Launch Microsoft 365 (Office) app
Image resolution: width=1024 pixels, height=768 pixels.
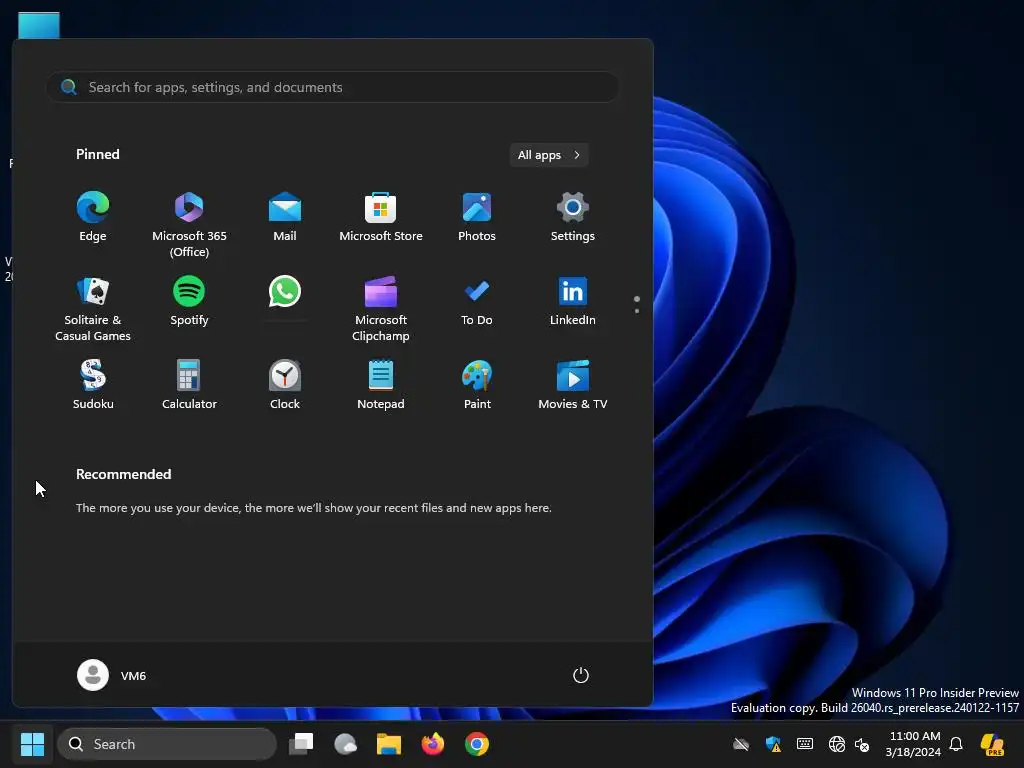point(189,225)
